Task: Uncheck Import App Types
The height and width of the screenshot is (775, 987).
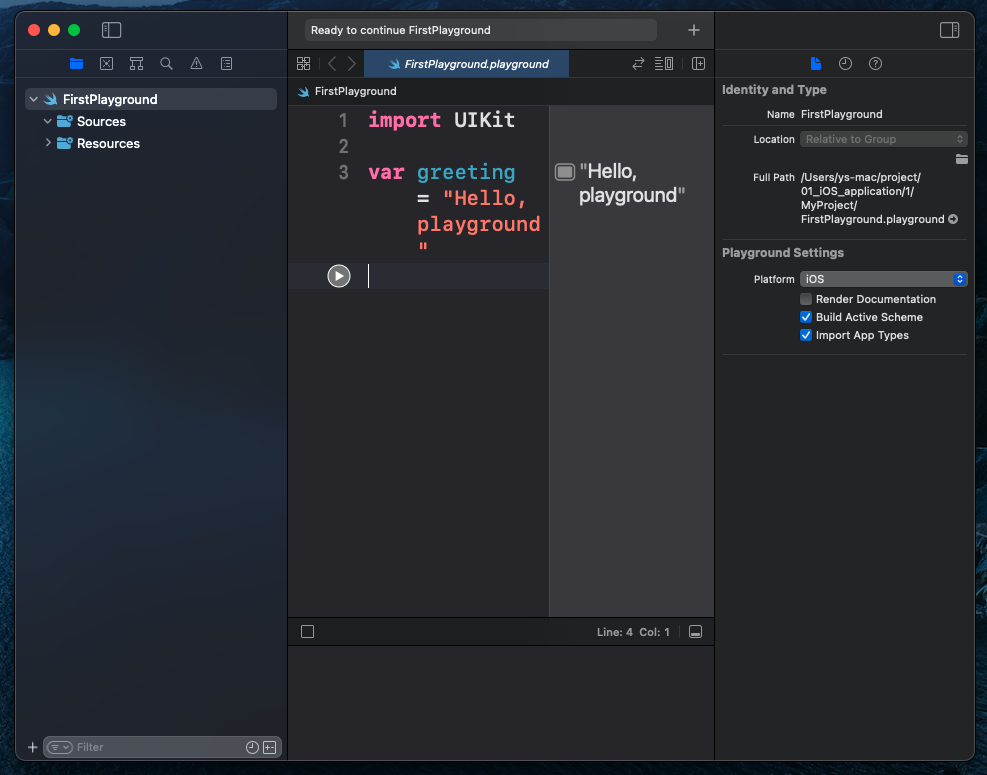Action: (x=806, y=335)
